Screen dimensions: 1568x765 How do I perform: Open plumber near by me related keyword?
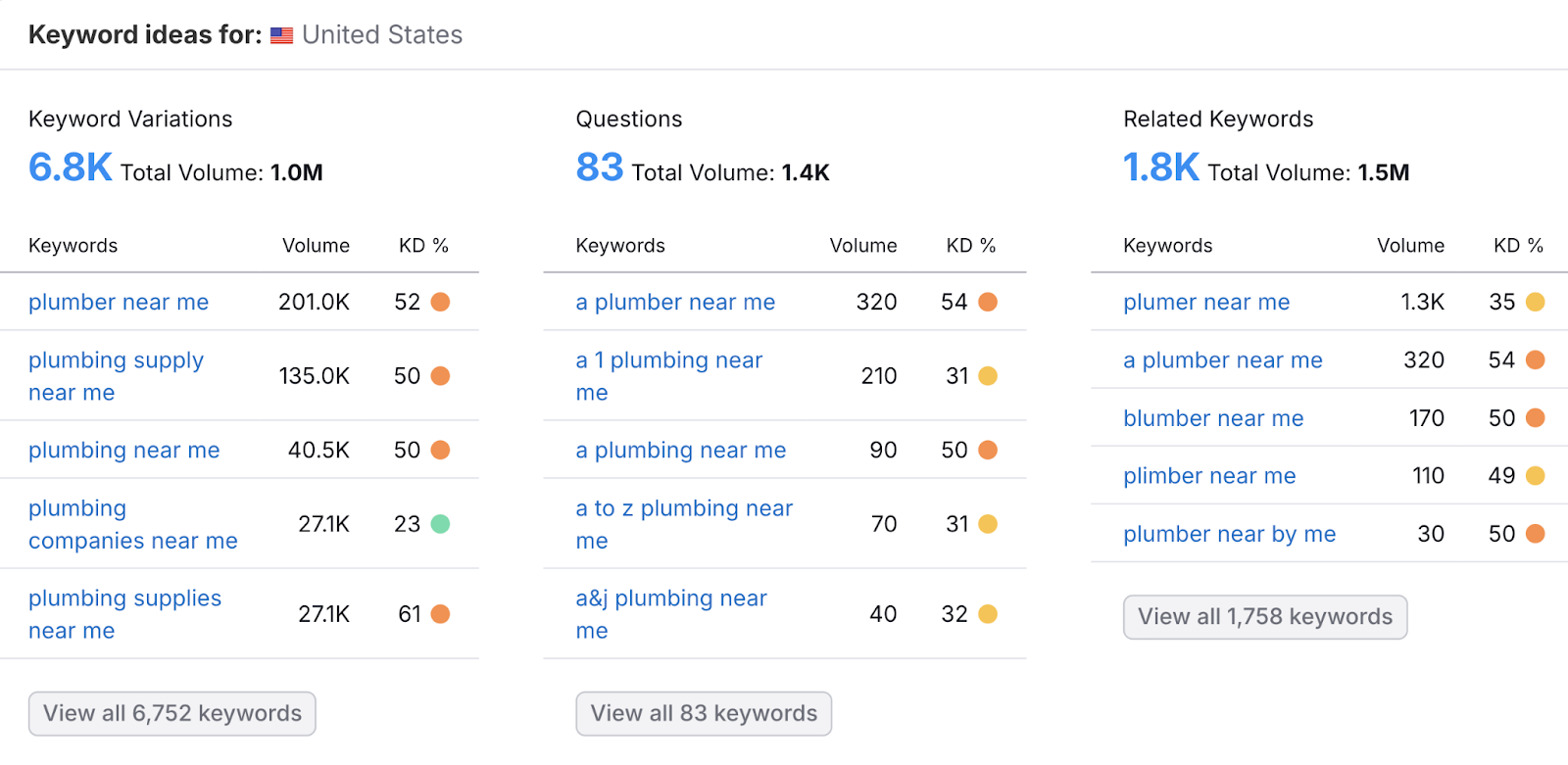click(x=1229, y=534)
